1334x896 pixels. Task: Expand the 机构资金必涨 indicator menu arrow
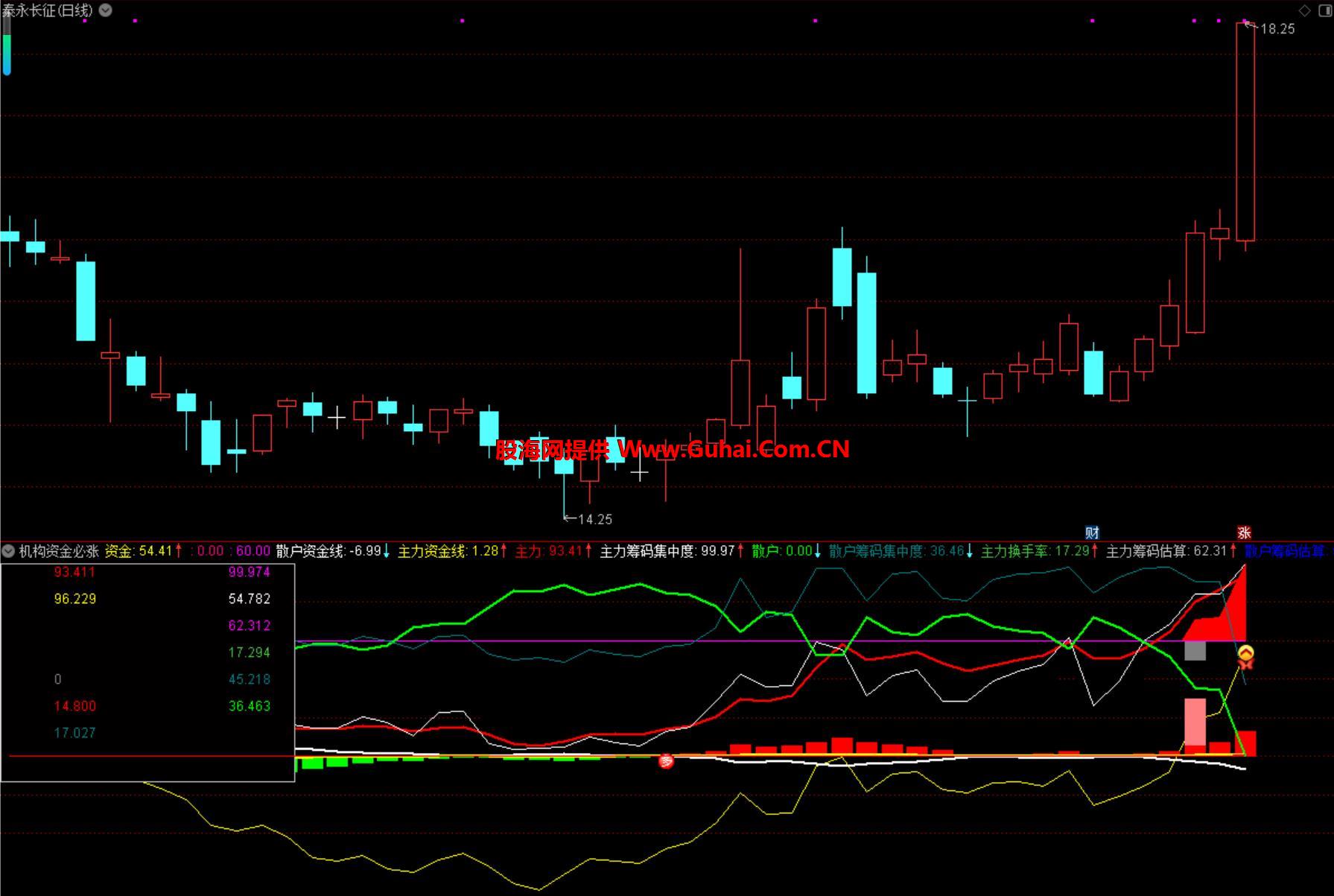tap(8, 551)
